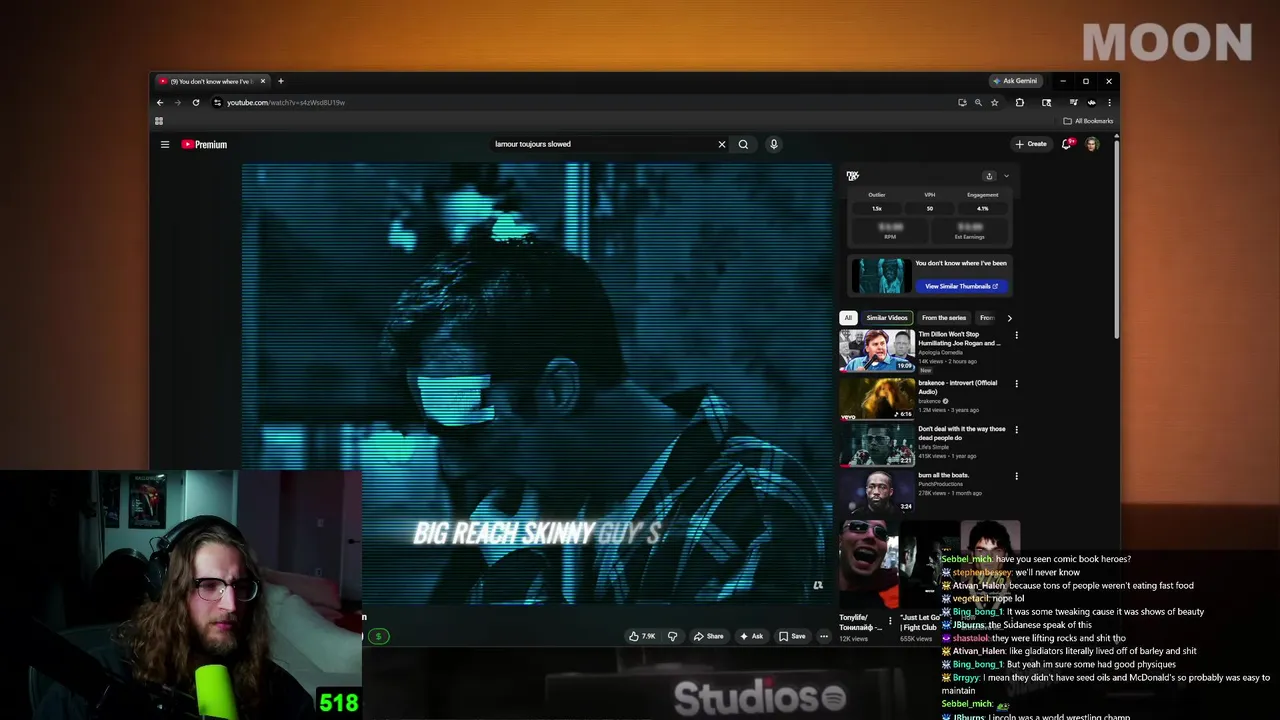Image resolution: width=1280 pixels, height=720 pixels.
Task: Start voice search with the microphone
Action: pyautogui.click(x=773, y=144)
